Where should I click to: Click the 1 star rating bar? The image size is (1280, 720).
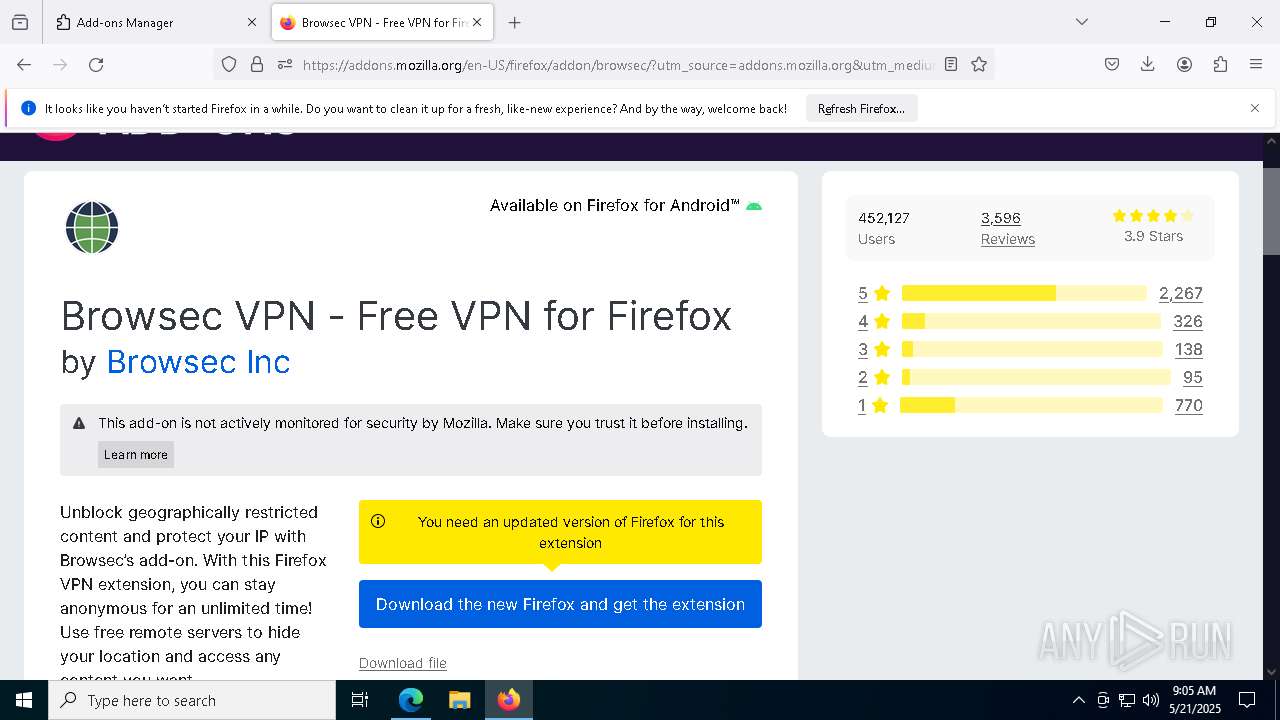coord(1031,405)
